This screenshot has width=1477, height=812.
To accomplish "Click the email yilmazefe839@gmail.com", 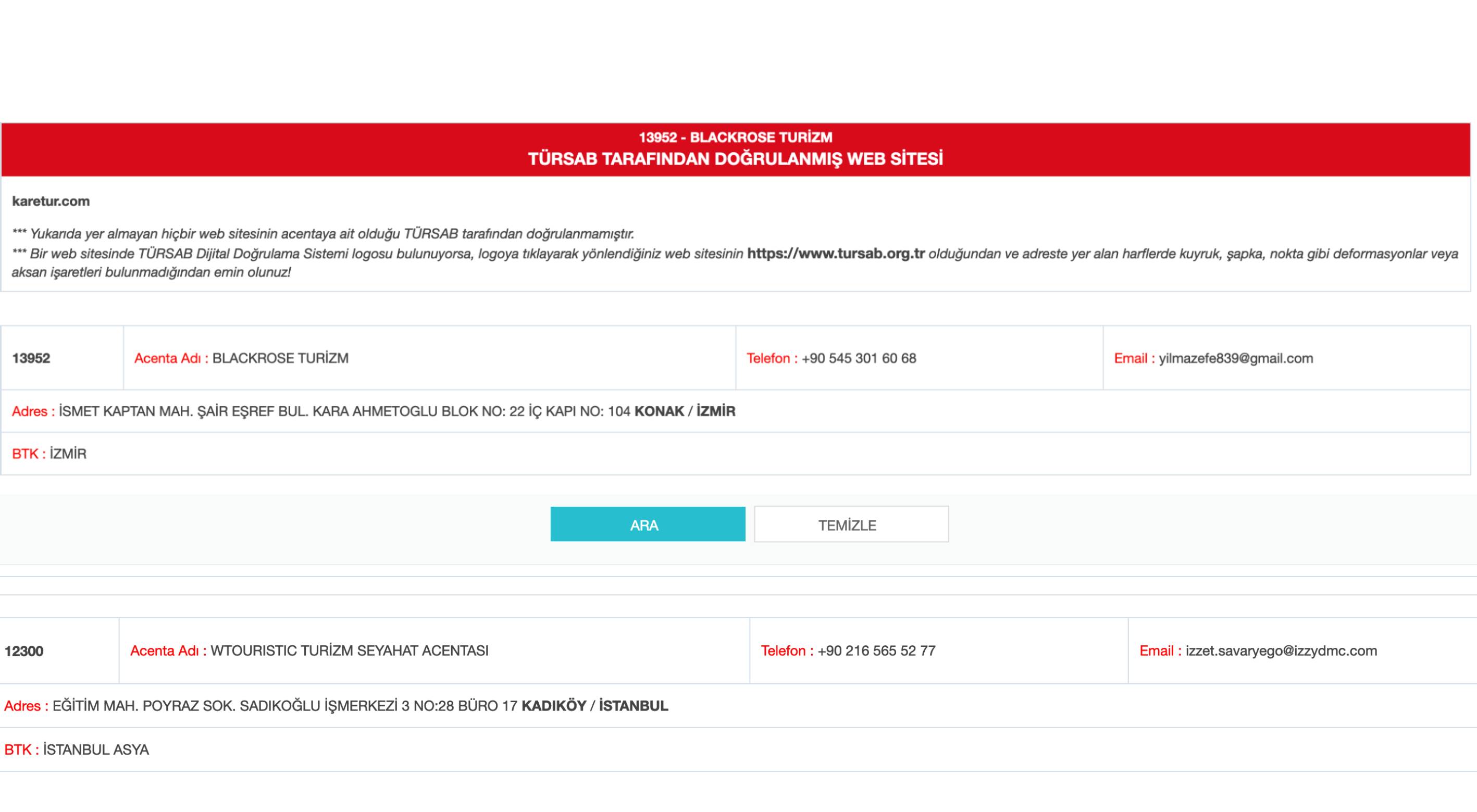I will [x=1236, y=358].
